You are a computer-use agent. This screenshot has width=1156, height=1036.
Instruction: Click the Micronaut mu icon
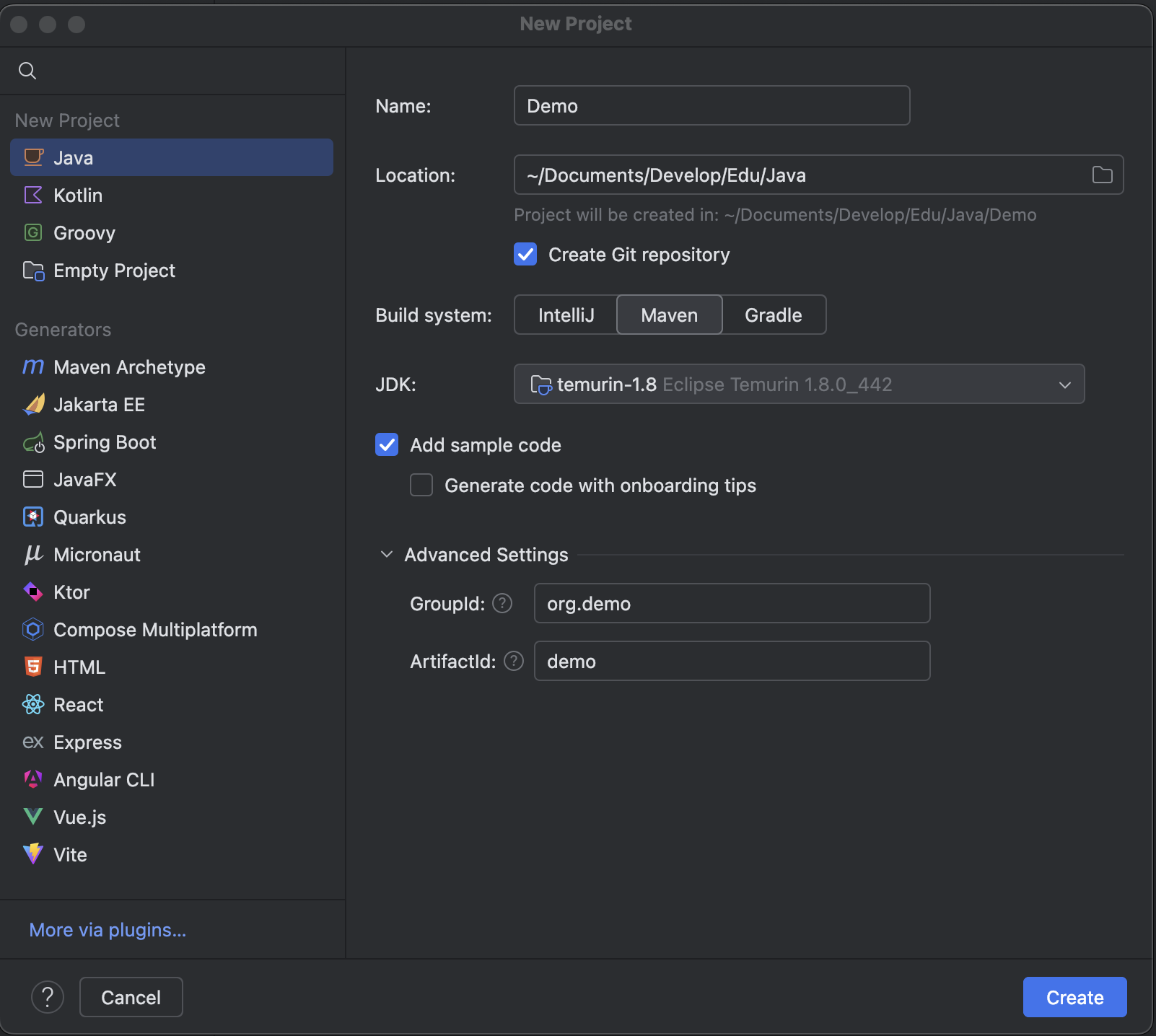click(33, 554)
